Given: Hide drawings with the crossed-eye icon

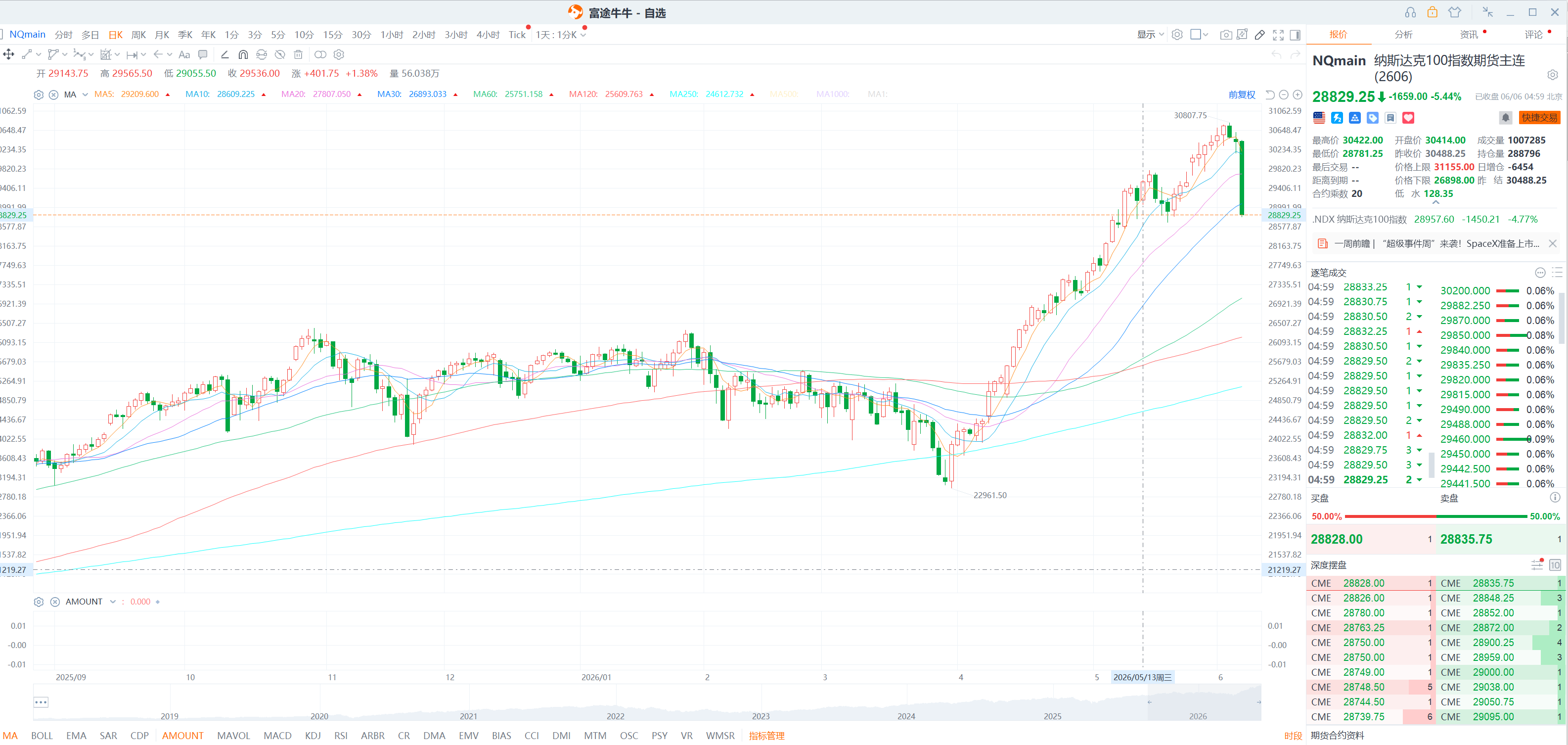Looking at the screenshot, I should [280, 55].
